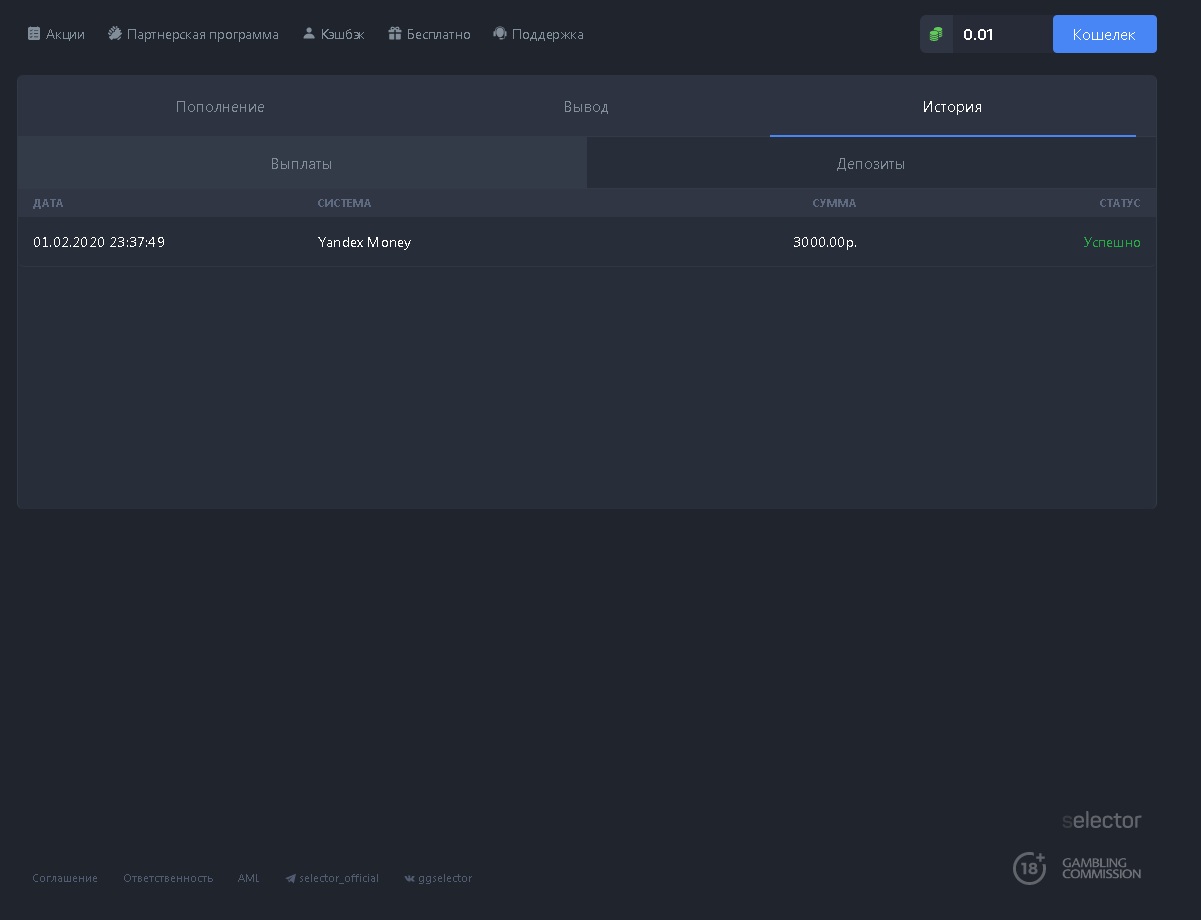Select the Yandex Money transaction row
This screenshot has width=1201, height=920.
tap(586, 242)
